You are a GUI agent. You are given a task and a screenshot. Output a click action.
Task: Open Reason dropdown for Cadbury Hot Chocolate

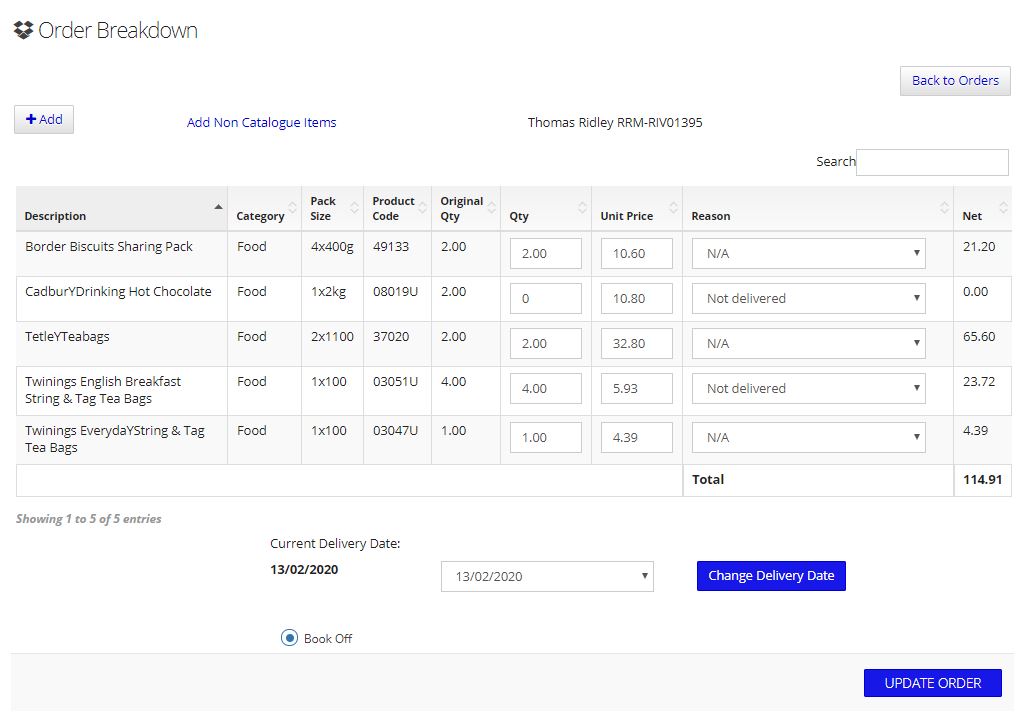coord(808,299)
